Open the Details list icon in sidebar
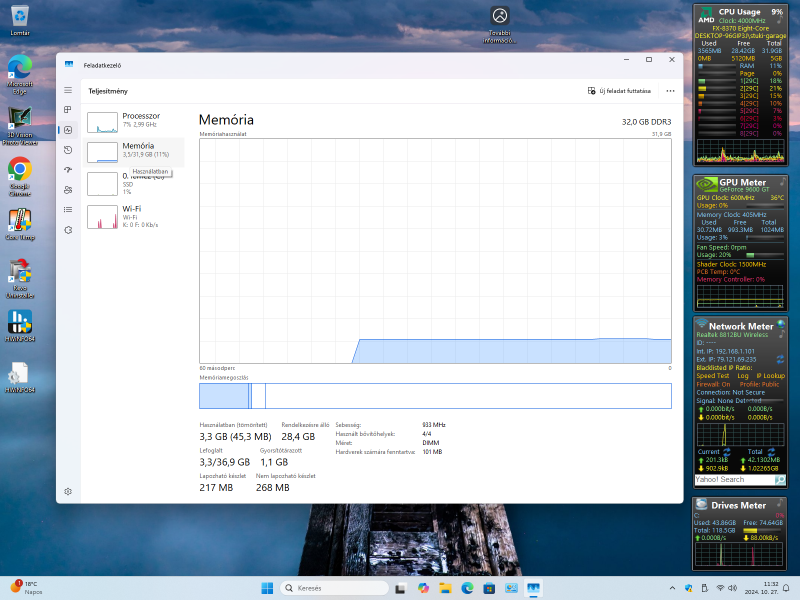 [x=68, y=210]
